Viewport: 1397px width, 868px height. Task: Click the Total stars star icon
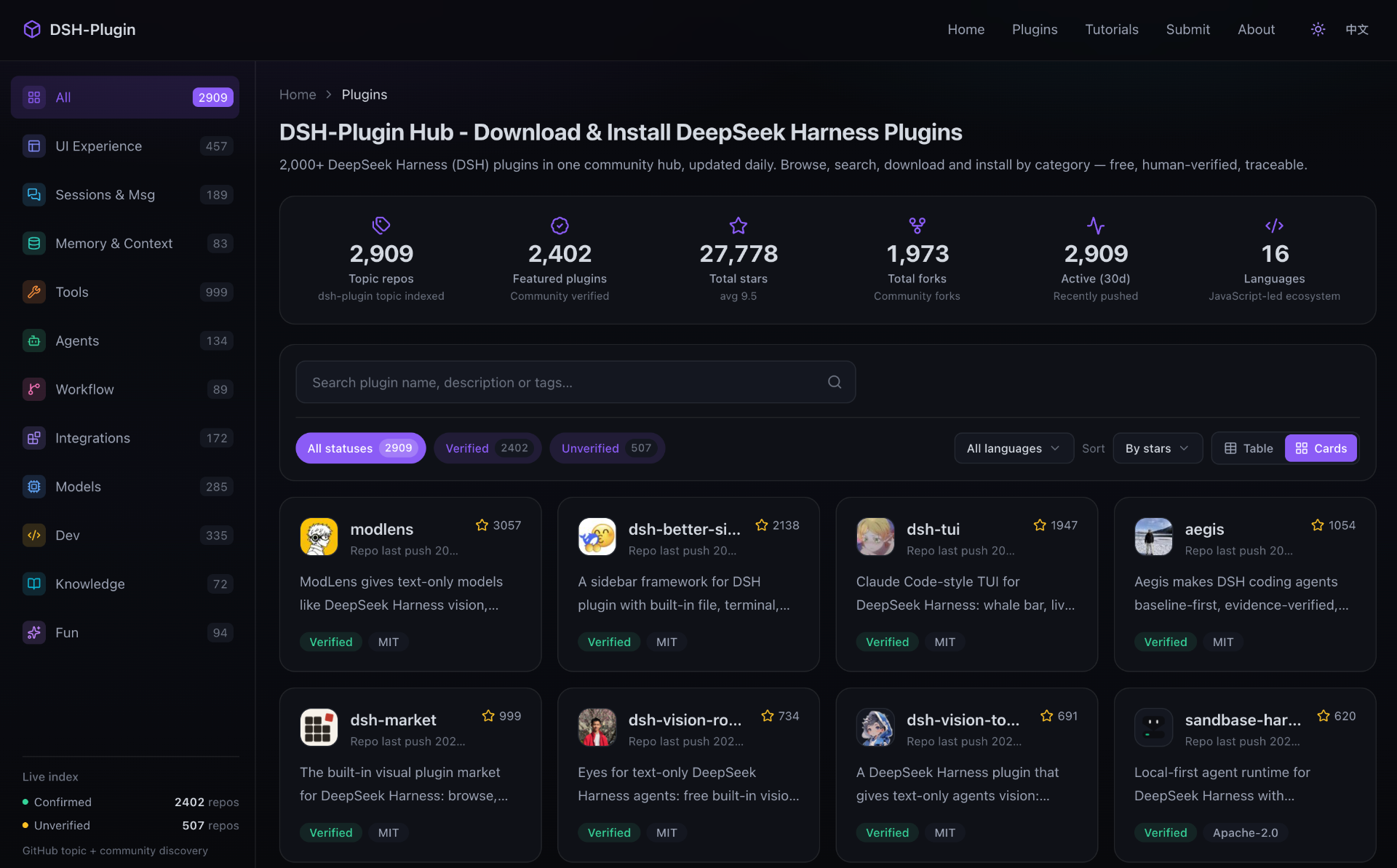pos(739,226)
